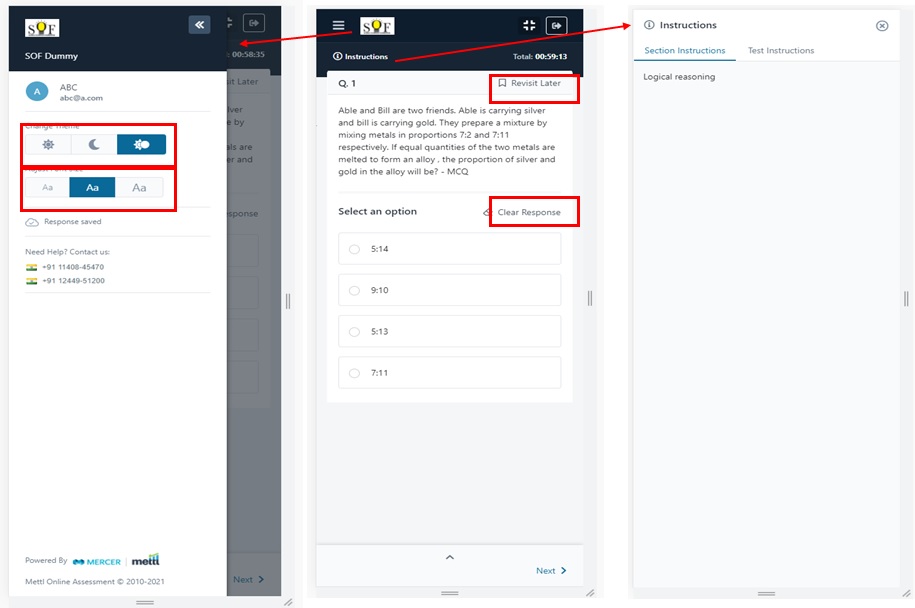Click the logout/exit test icon
Viewport: 915px width, 608px height.
[556, 26]
